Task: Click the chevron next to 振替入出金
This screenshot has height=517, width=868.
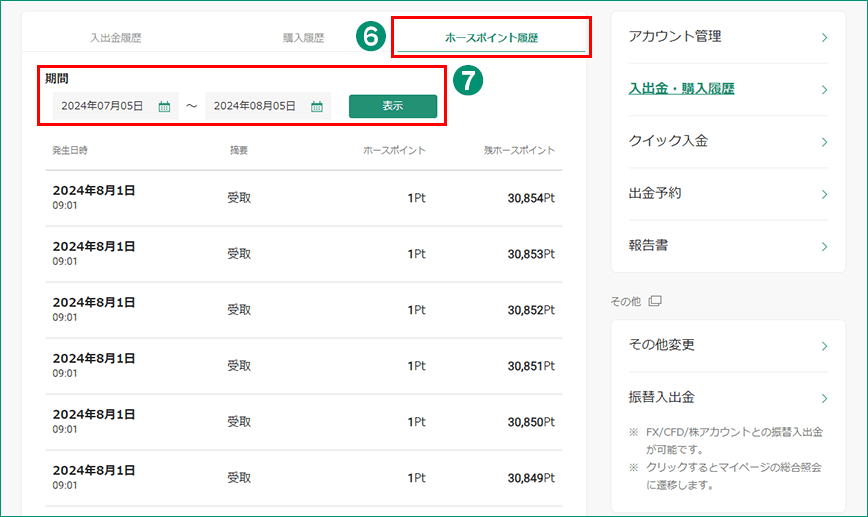Action: [824, 399]
